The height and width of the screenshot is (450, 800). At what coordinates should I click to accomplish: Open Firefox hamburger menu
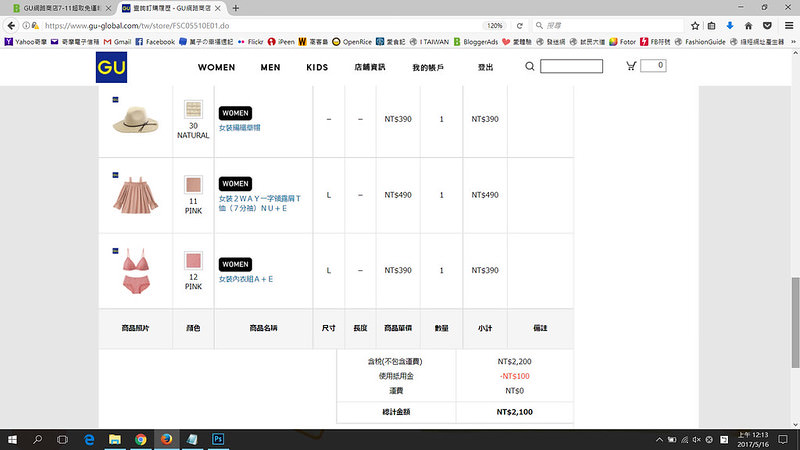(789, 26)
